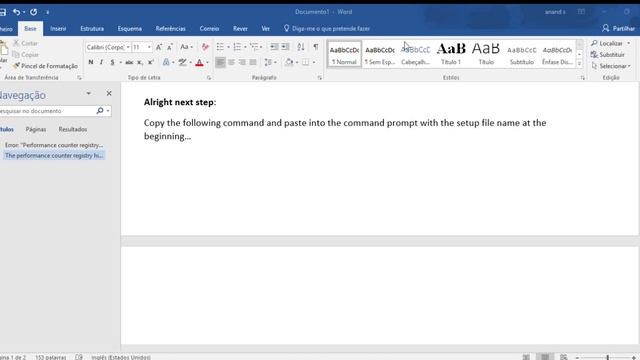The height and width of the screenshot is (360, 640).
Task: Open Resultados navigation tab
Action: point(73,129)
